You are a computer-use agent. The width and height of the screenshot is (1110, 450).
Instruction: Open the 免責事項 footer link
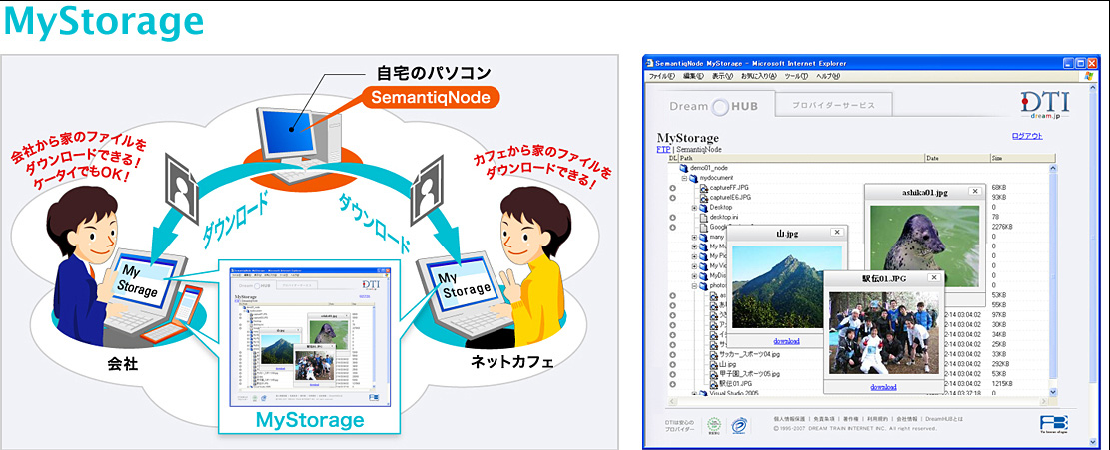(x=824, y=419)
